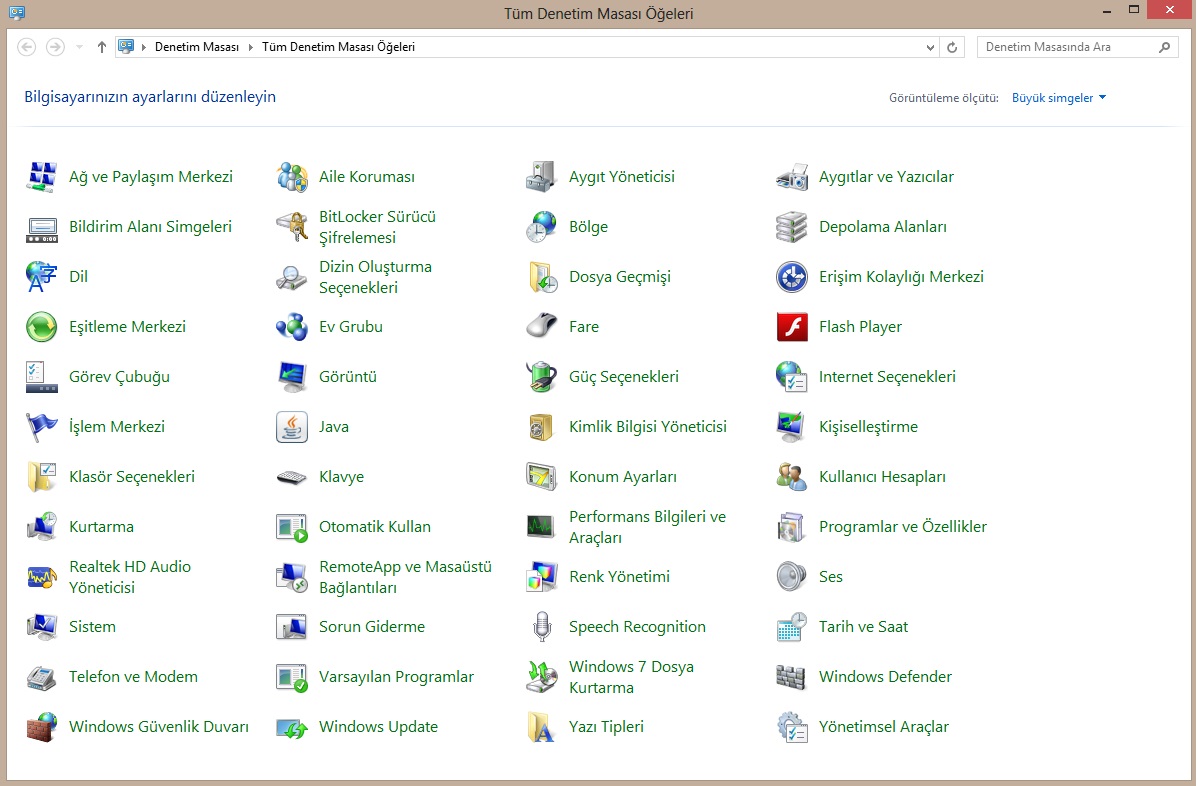Open the Ses speaker icon
This screenshot has height=786, width=1198.
tap(792, 577)
